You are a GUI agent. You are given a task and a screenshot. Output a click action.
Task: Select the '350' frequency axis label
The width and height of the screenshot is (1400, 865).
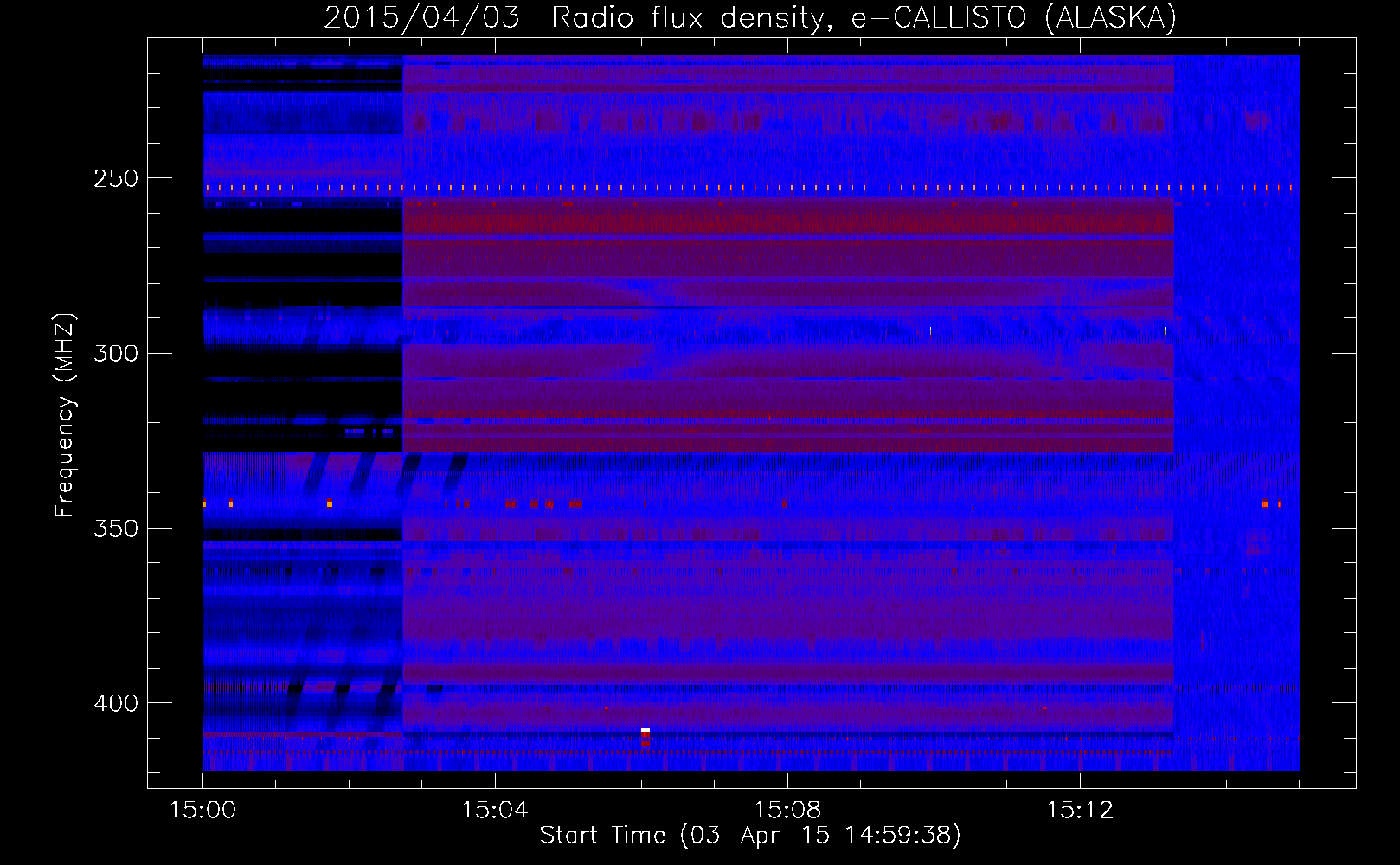click(116, 529)
